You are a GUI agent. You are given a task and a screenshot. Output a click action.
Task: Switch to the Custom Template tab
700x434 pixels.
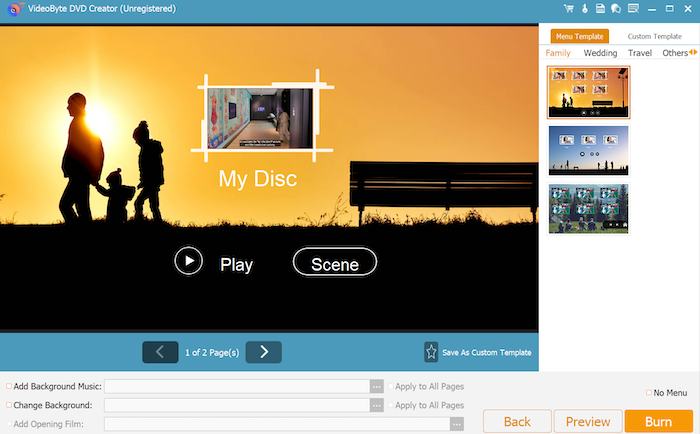coord(654,36)
